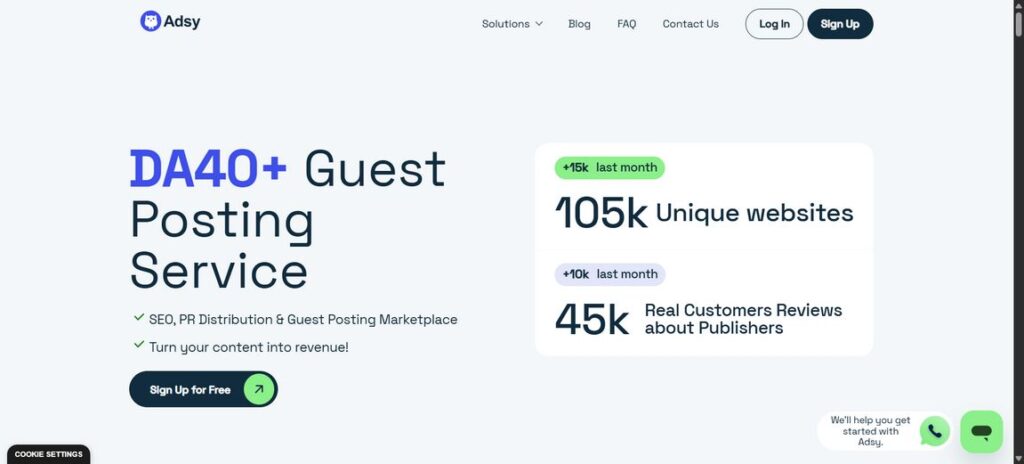This screenshot has height=464, width=1024.
Task: Expand the Solutions chevron arrow
Action: pos(539,24)
